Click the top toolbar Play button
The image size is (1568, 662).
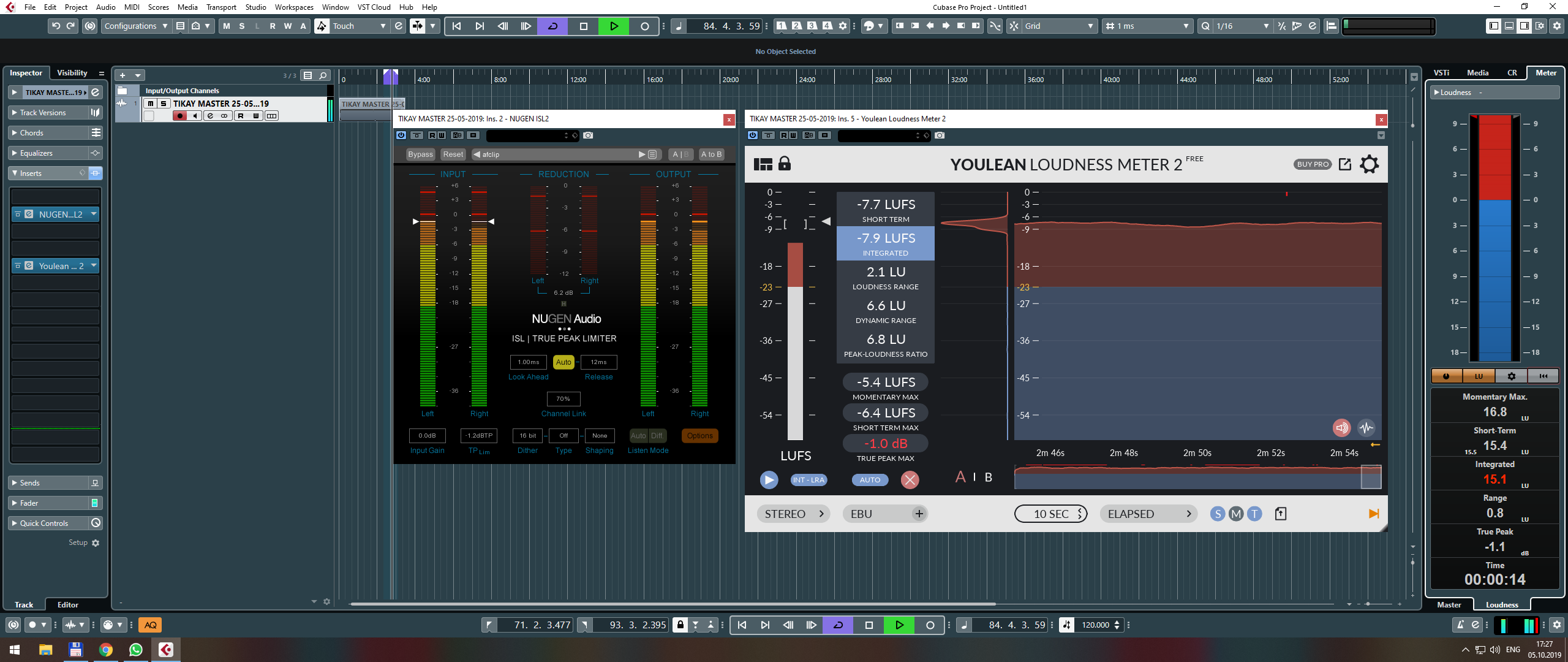pos(614,26)
